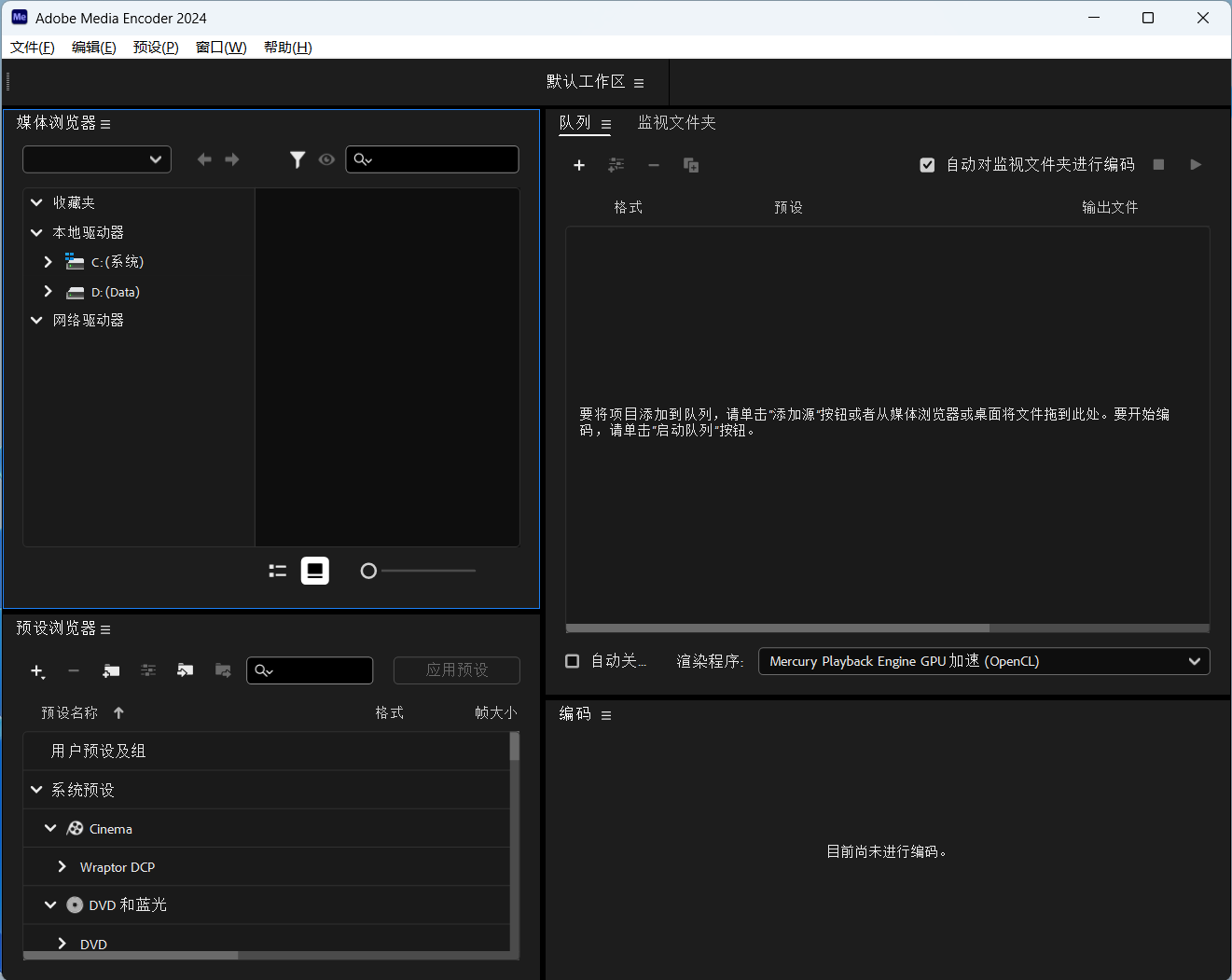Image resolution: width=1232 pixels, height=980 pixels.
Task: Open the 预设浏览器 panel menu icon
Action: pos(105,629)
